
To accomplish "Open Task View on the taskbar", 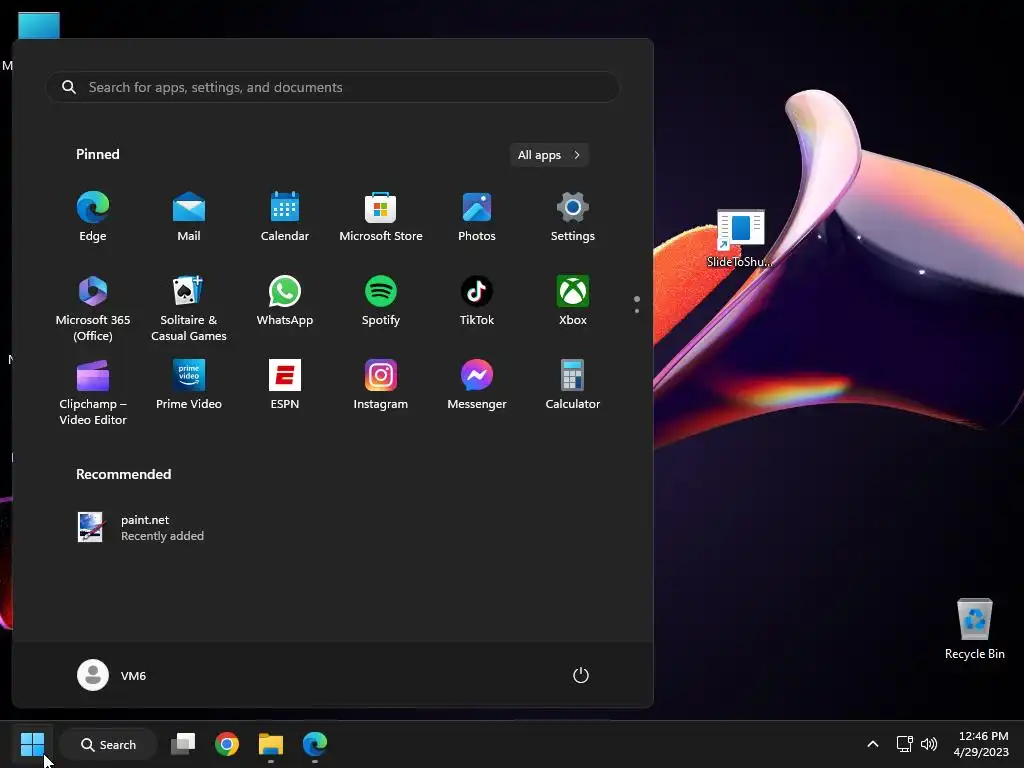I will click(183, 744).
